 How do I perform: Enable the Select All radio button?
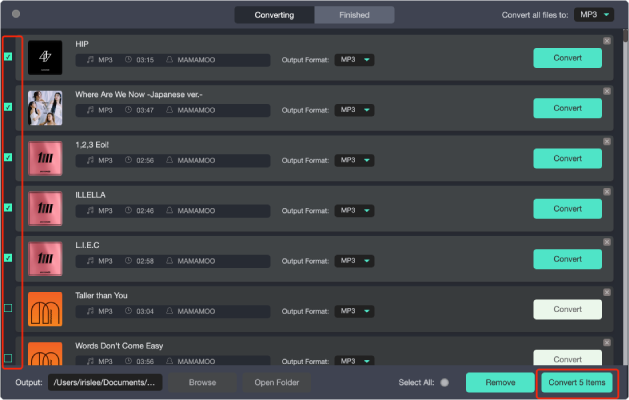click(x=445, y=382)
